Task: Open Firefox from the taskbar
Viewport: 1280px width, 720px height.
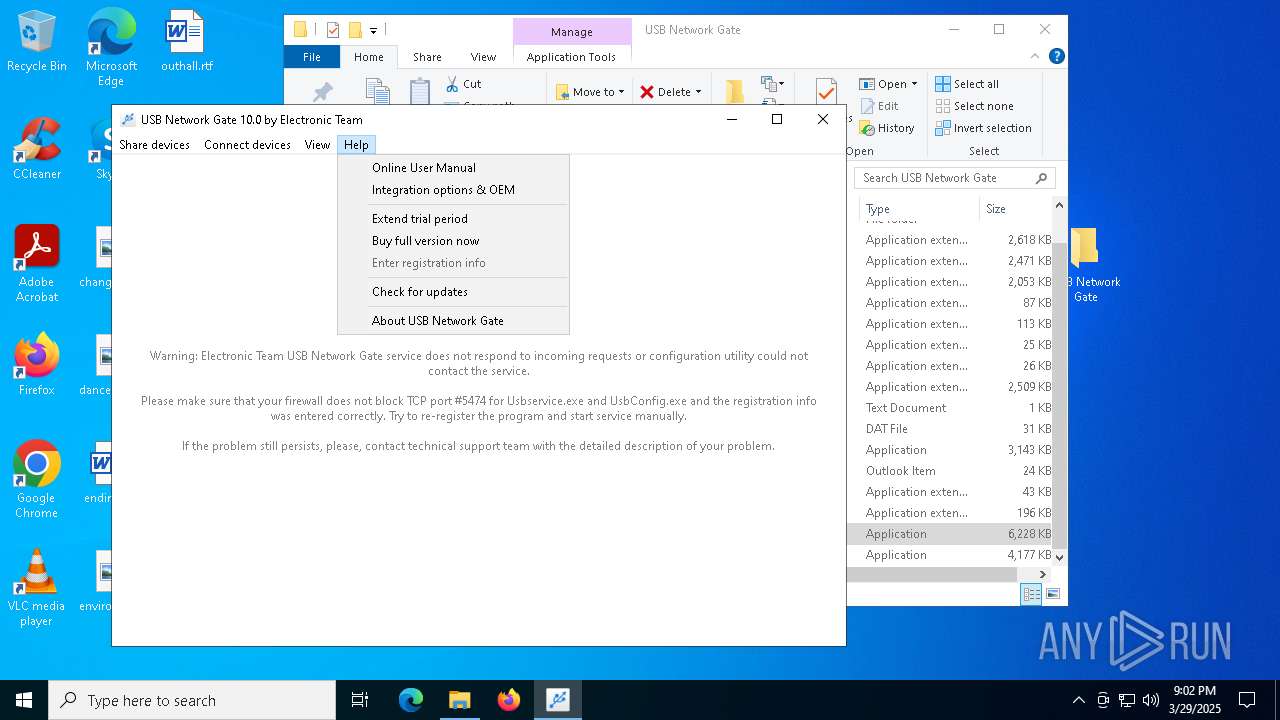Action: [x=508, y=700]
